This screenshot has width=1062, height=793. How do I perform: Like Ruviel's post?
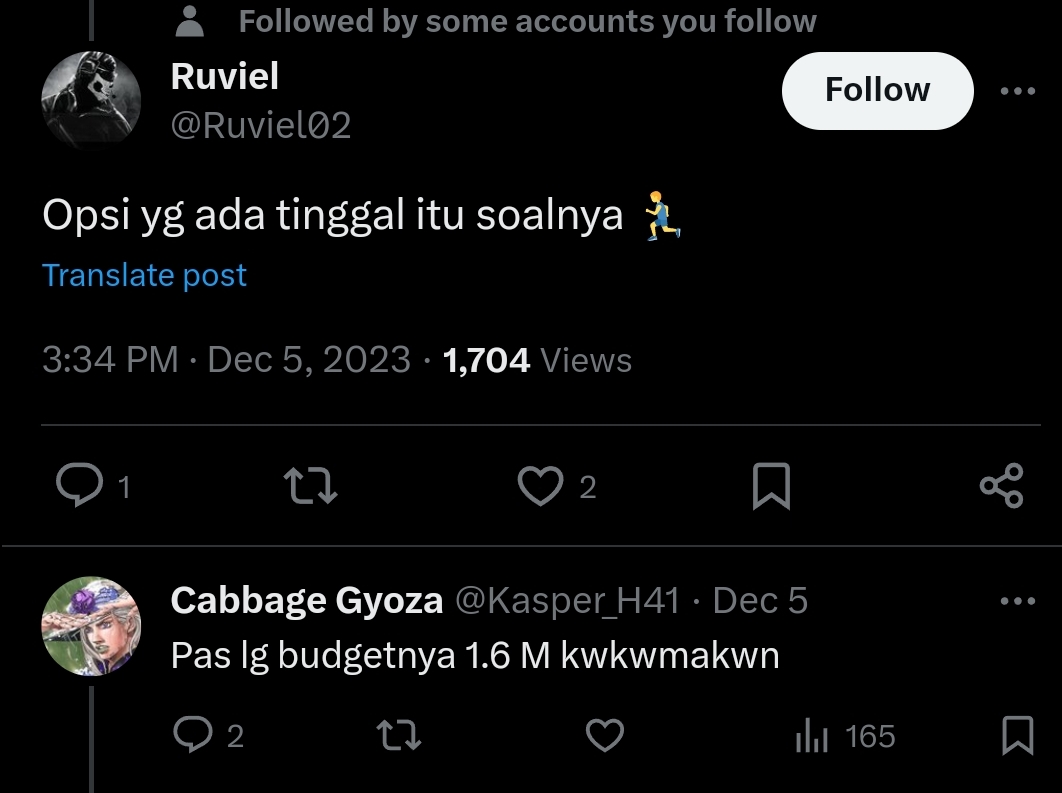point(541,486)
